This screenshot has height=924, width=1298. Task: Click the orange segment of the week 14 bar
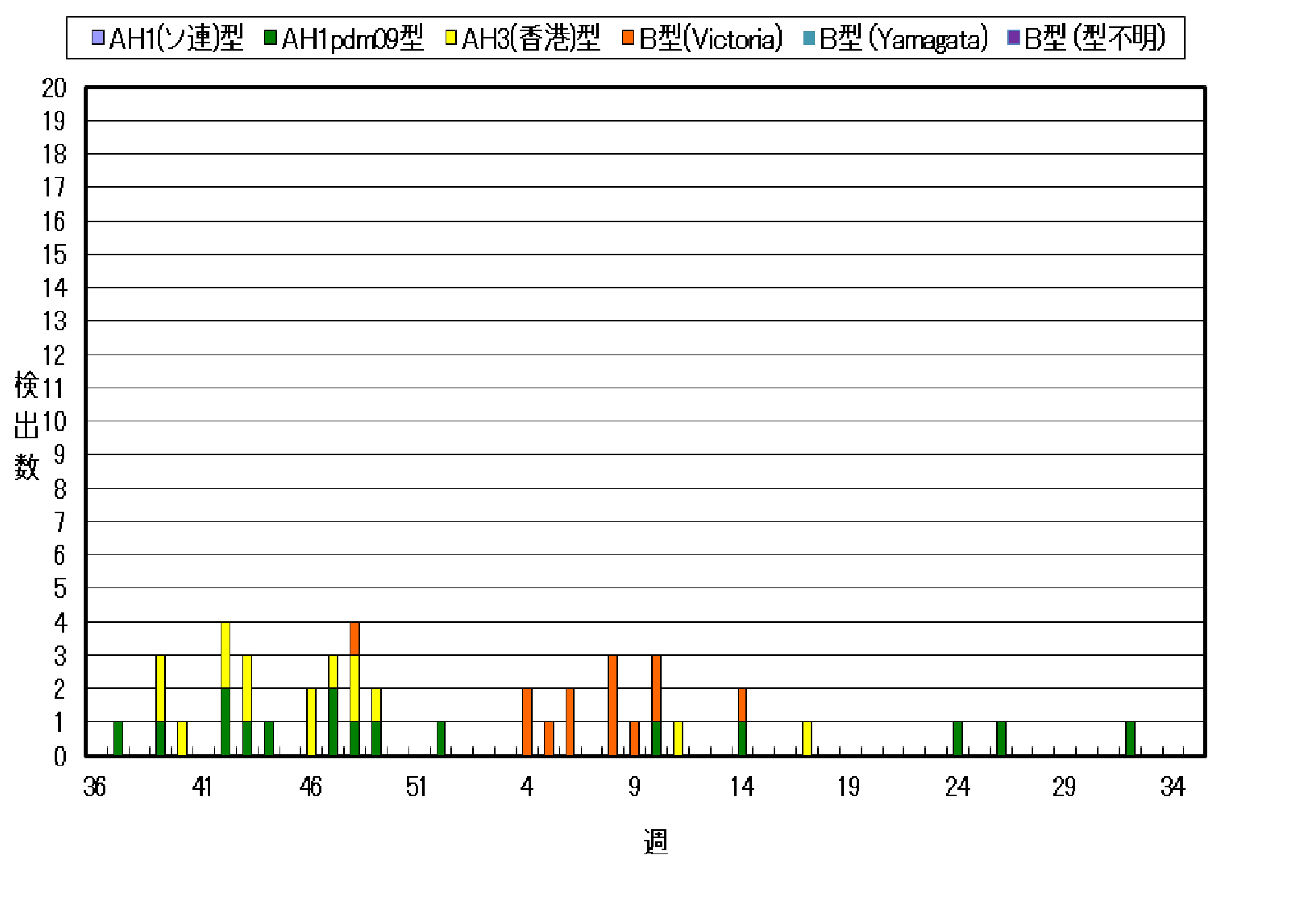click(742, 705)
